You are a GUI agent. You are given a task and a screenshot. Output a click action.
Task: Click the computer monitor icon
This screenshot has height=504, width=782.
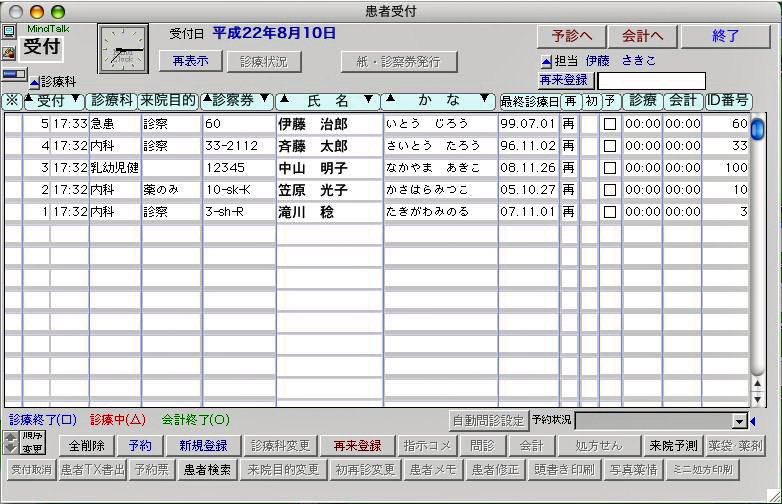pos(8,32)
